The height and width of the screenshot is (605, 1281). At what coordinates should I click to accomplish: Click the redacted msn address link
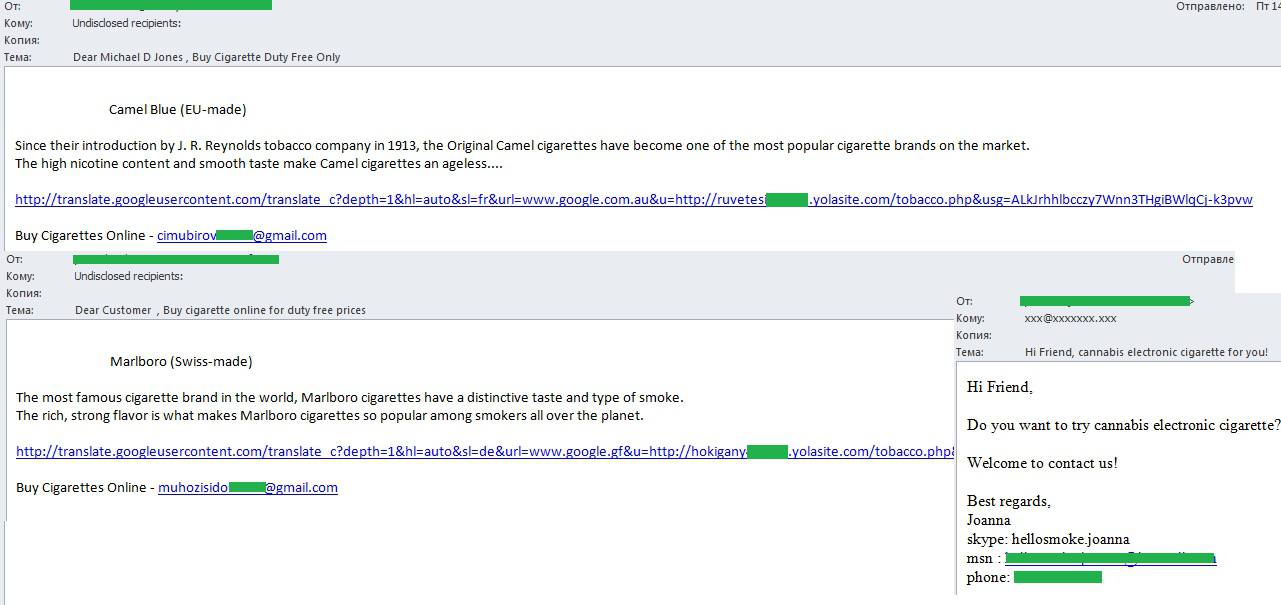[1111, 558]
